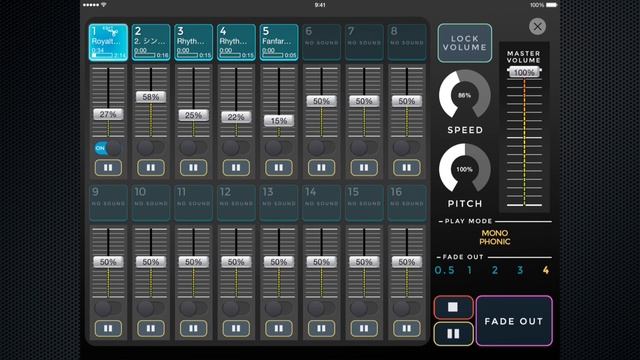The image size is (640, 360).
Task: Toggle the loop switch on channel 6
Action: (x=321, y=148)
